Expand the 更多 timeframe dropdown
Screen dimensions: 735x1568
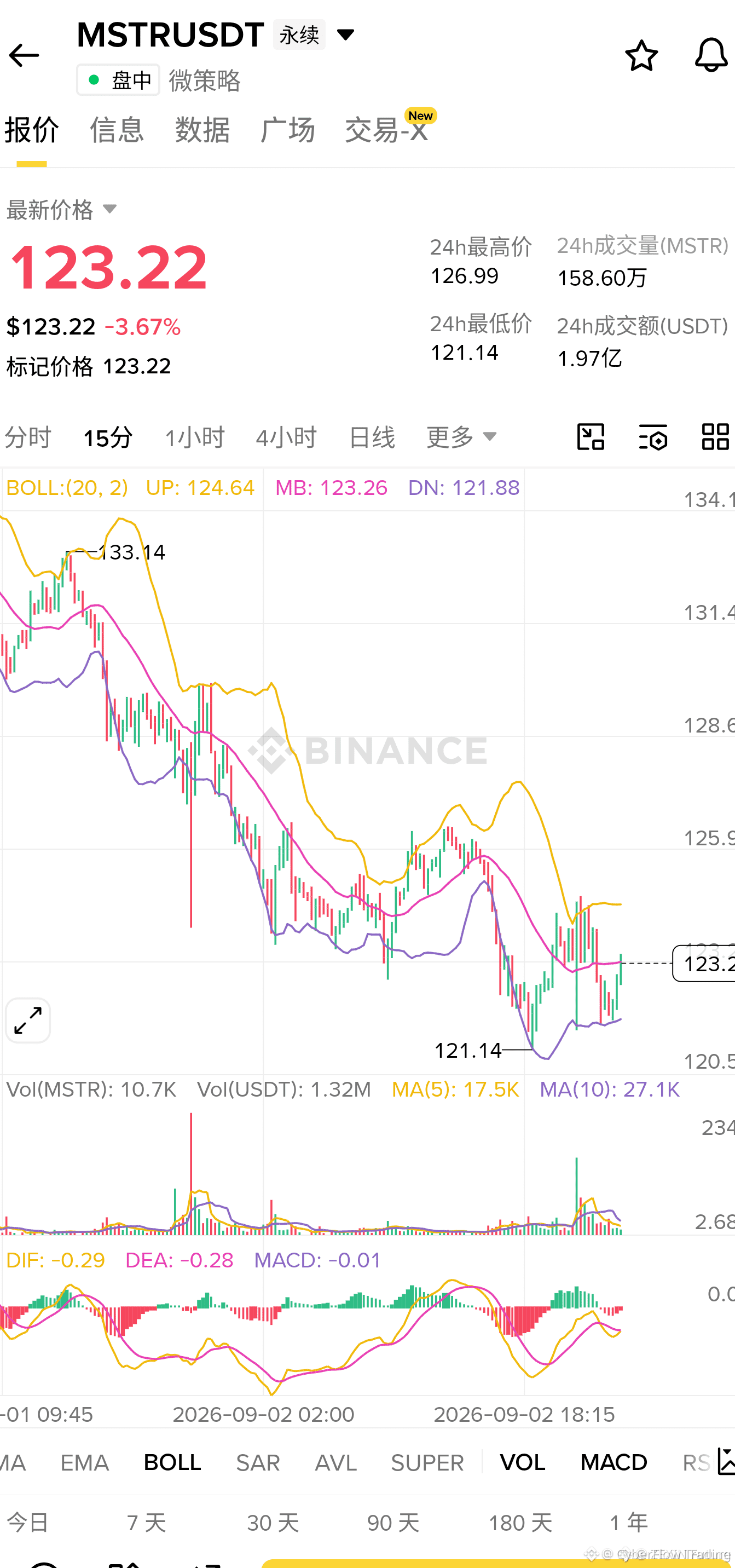[x=462, y=436]
